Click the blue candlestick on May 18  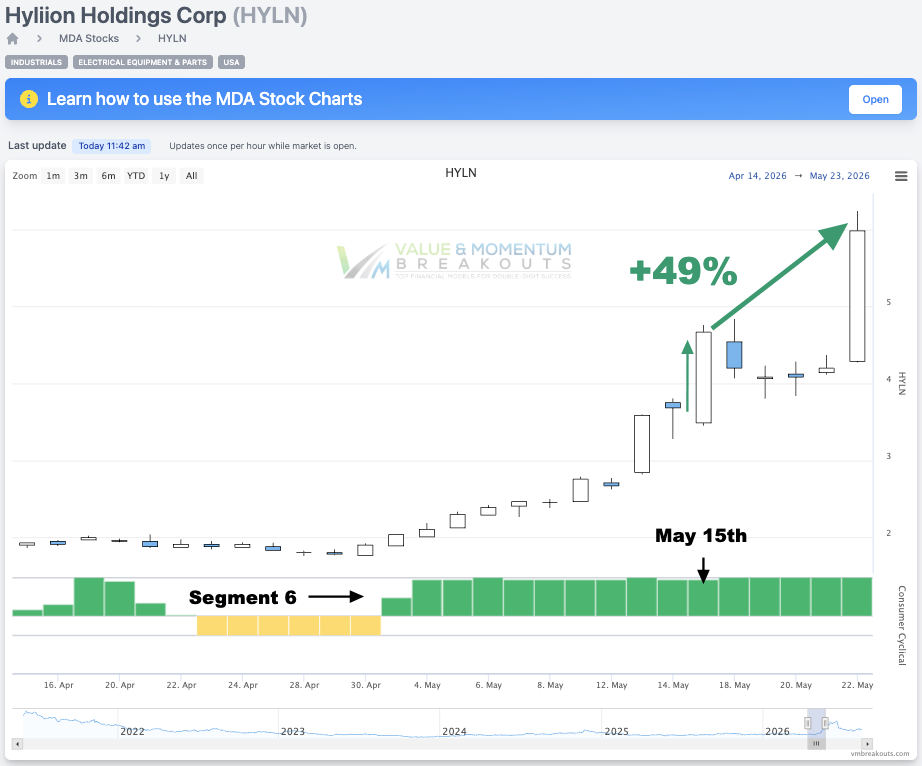(x=734, y=354)
